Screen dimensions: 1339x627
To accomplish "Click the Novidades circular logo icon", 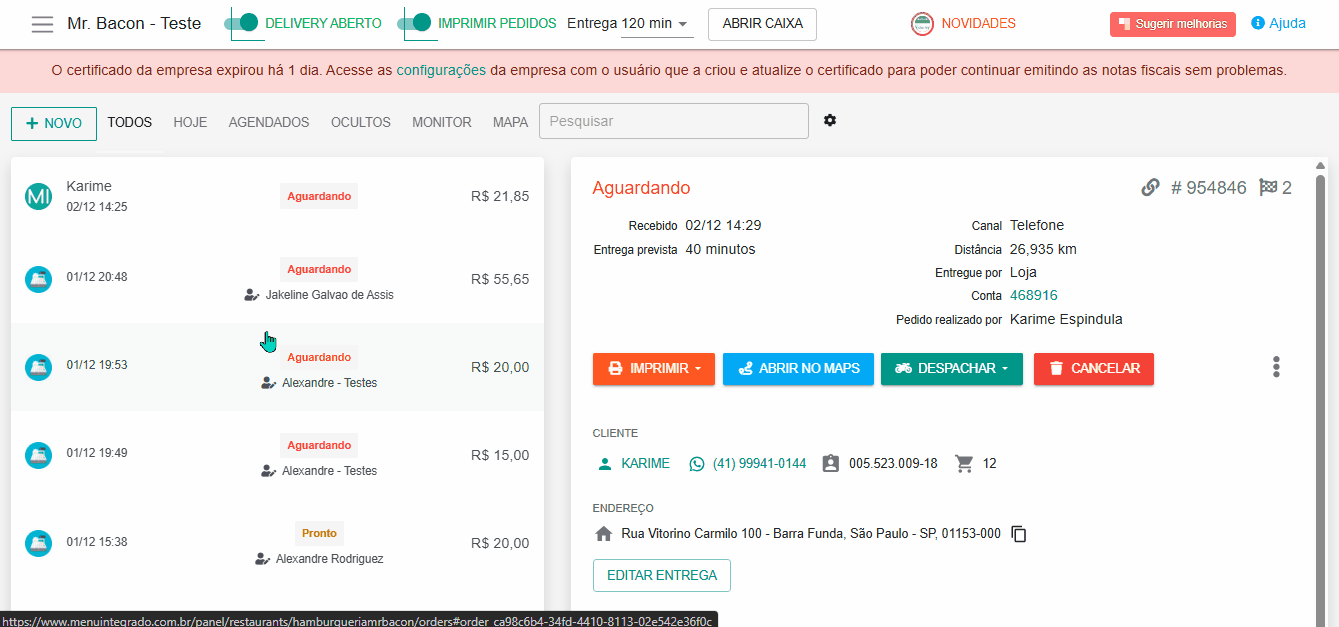I will tap(922, 24).
